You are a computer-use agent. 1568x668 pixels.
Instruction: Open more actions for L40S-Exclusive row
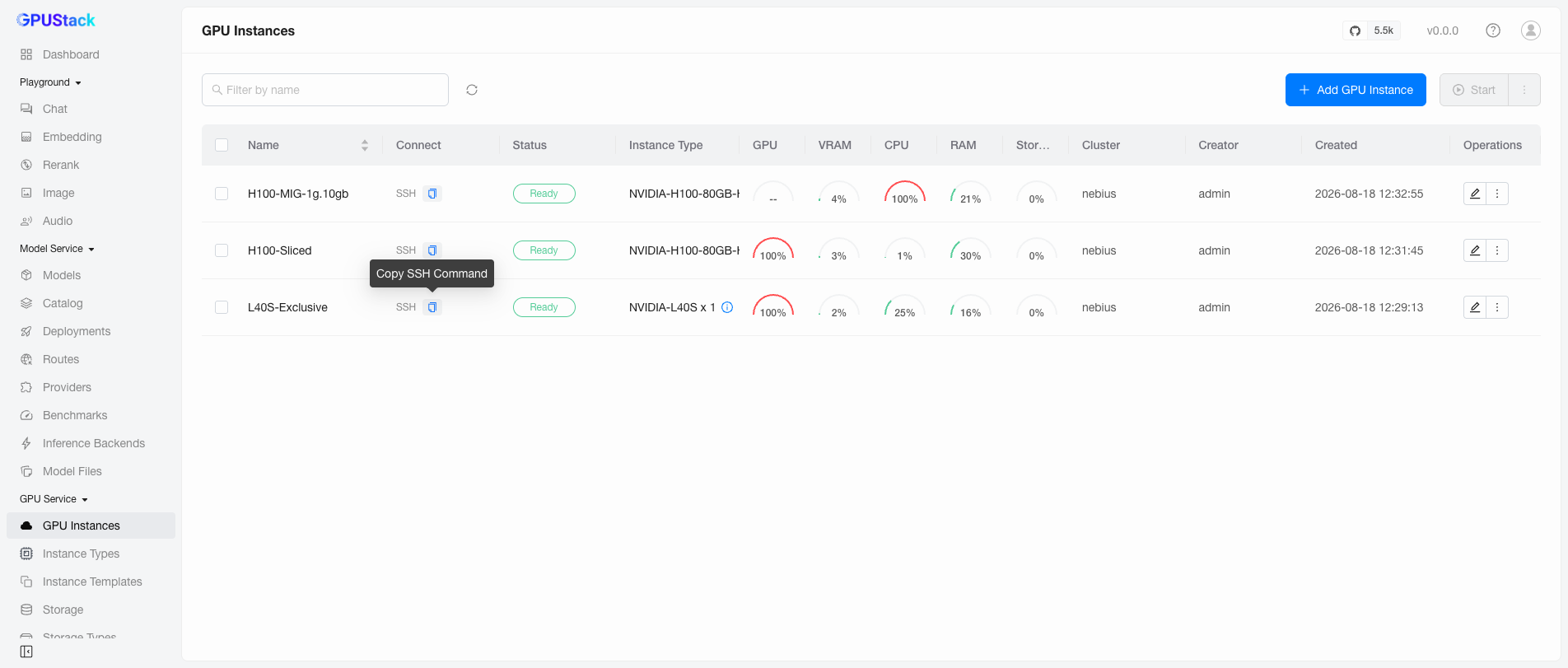[1497, 307]
